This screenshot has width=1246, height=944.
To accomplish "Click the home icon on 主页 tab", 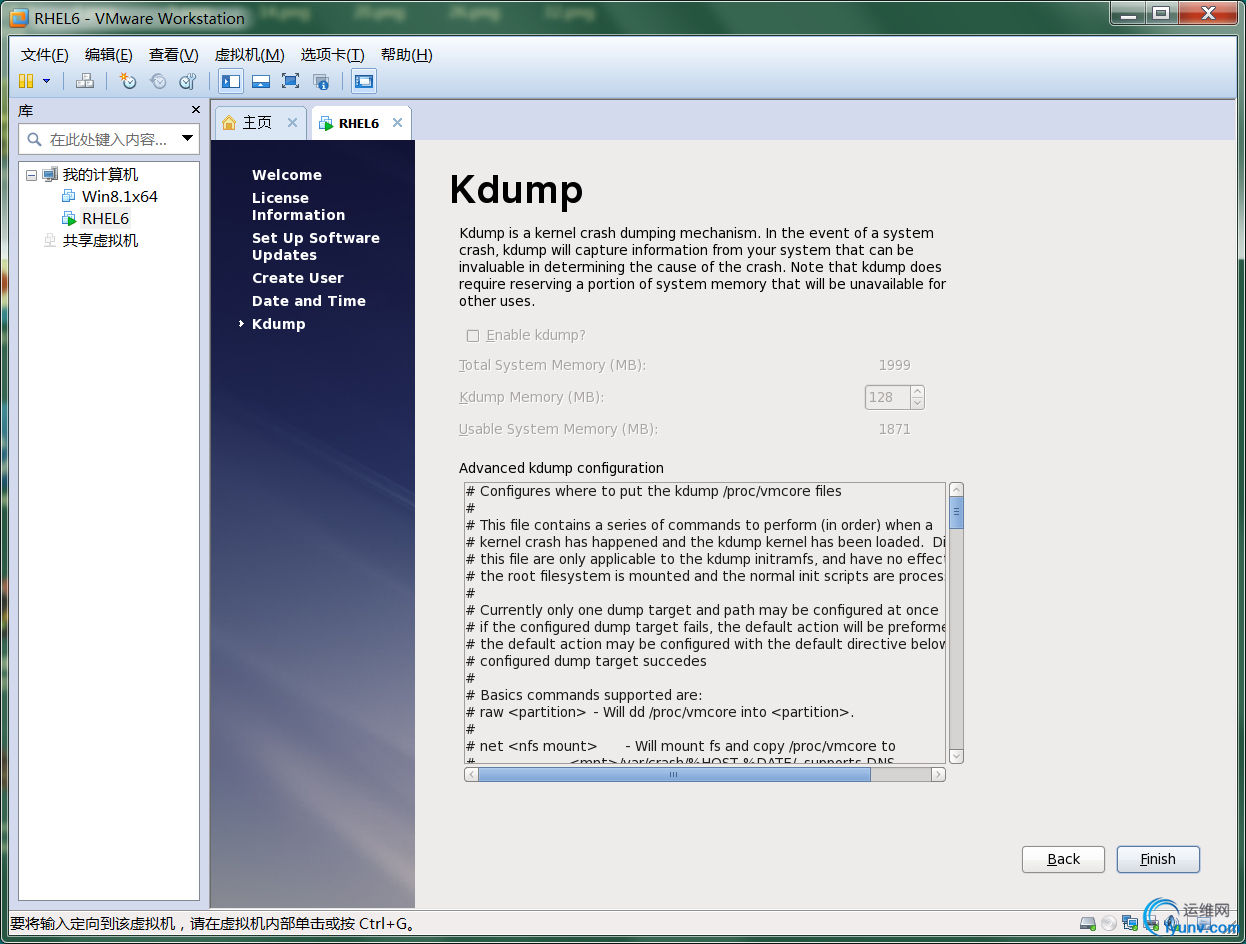I will tap(230, 122).
